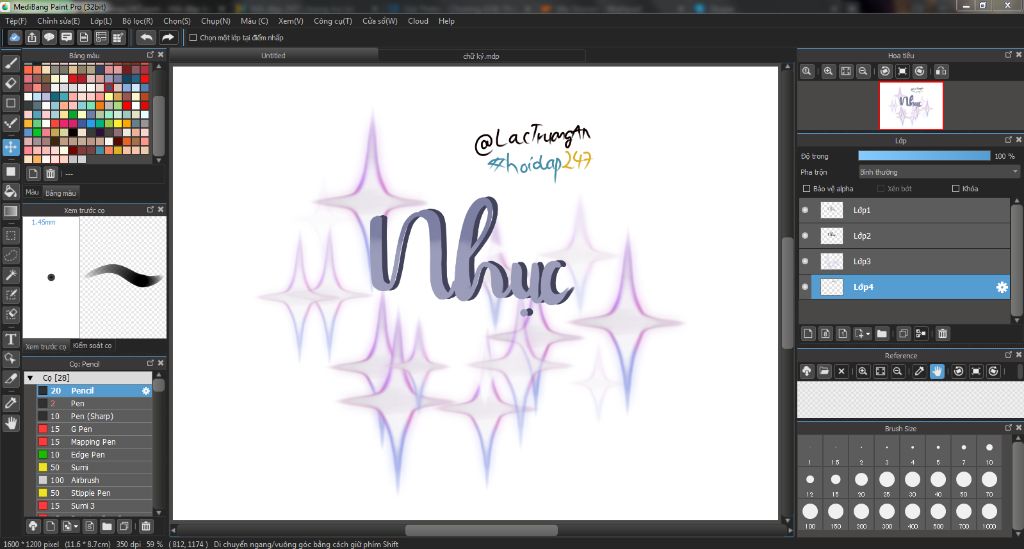Open the Công cụ(T) menu
The image size is (1024, 549).
pyautogui.click(x=332, y=21)
